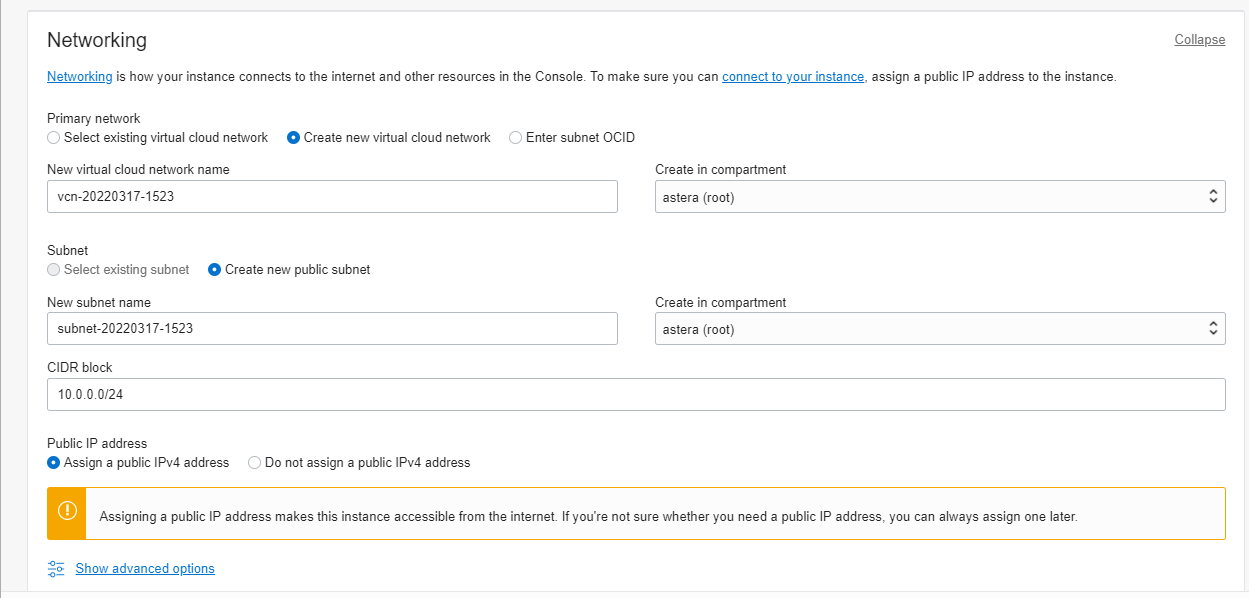Show advanced options link
1249x598 pixels.
(x=145, y=569)
